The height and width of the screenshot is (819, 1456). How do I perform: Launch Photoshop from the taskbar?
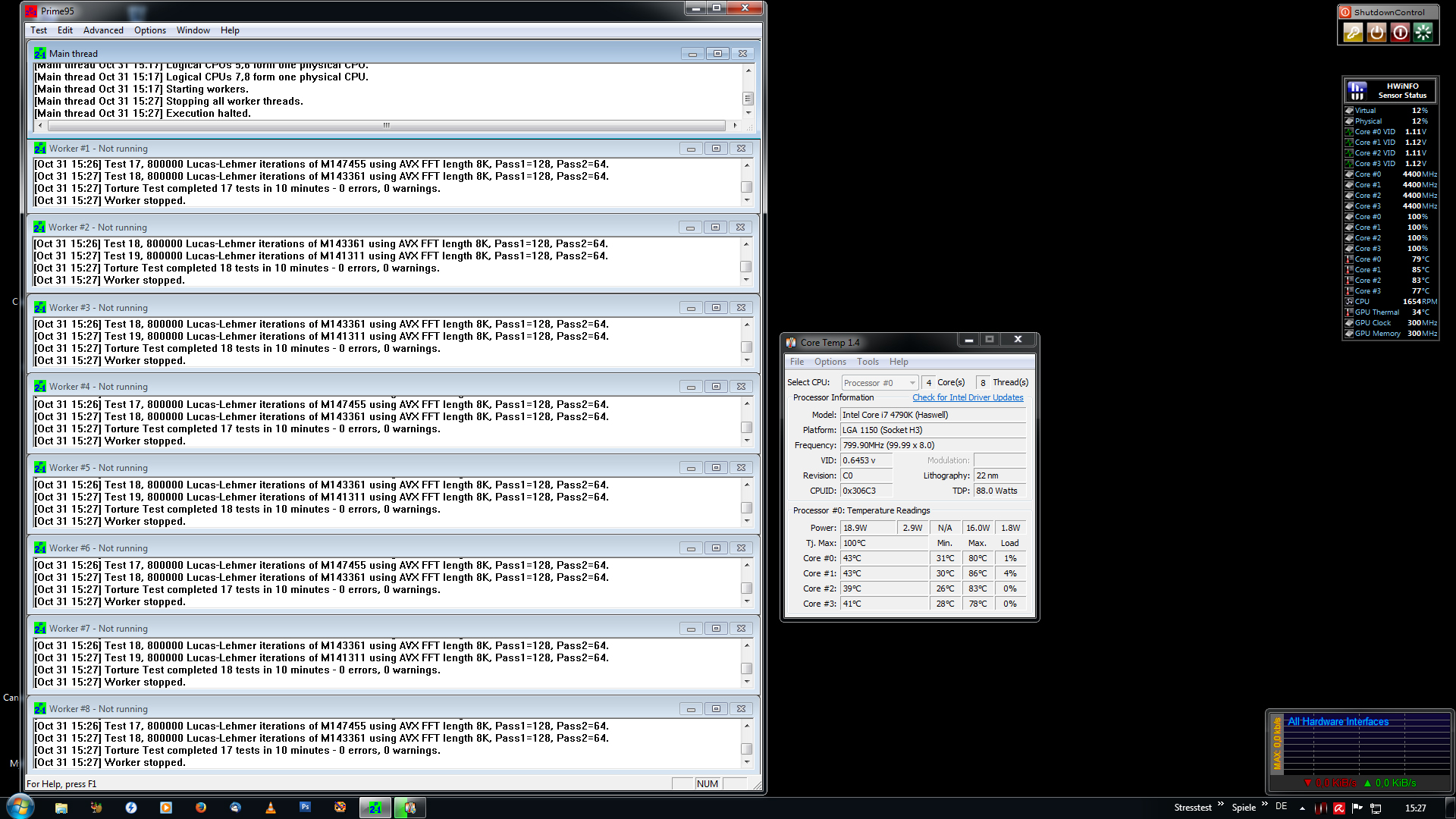click(x=305, y=808)
